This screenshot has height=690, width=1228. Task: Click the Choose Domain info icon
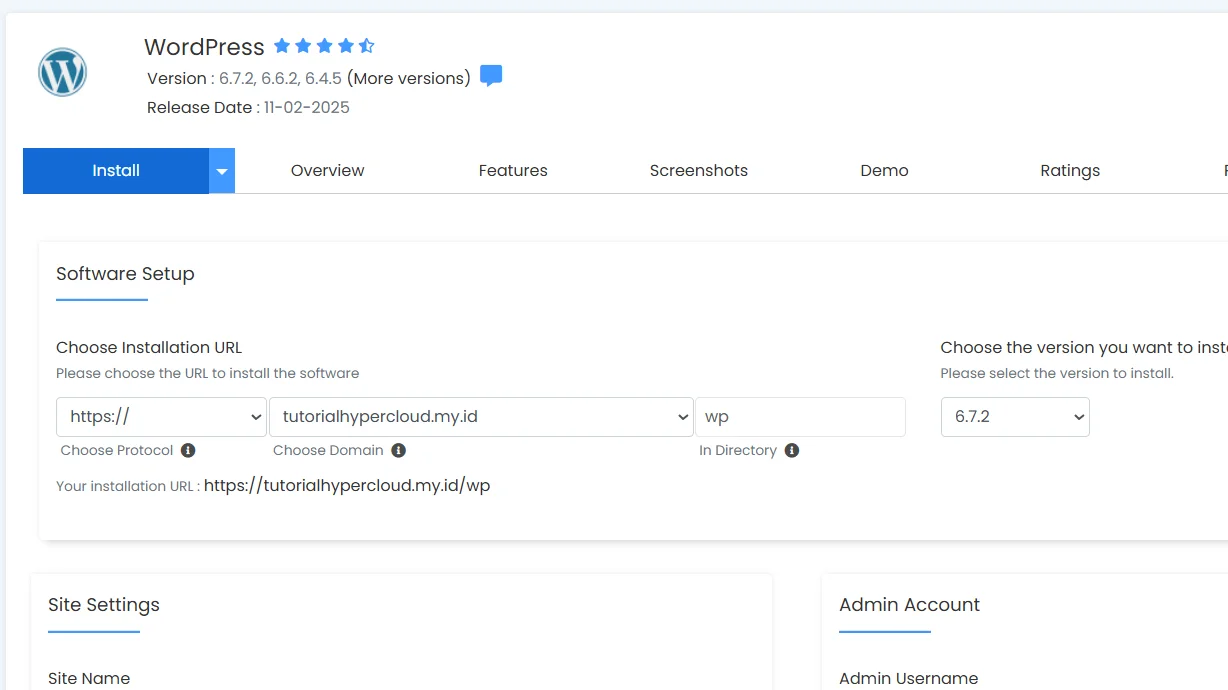[x=398, y=450]
